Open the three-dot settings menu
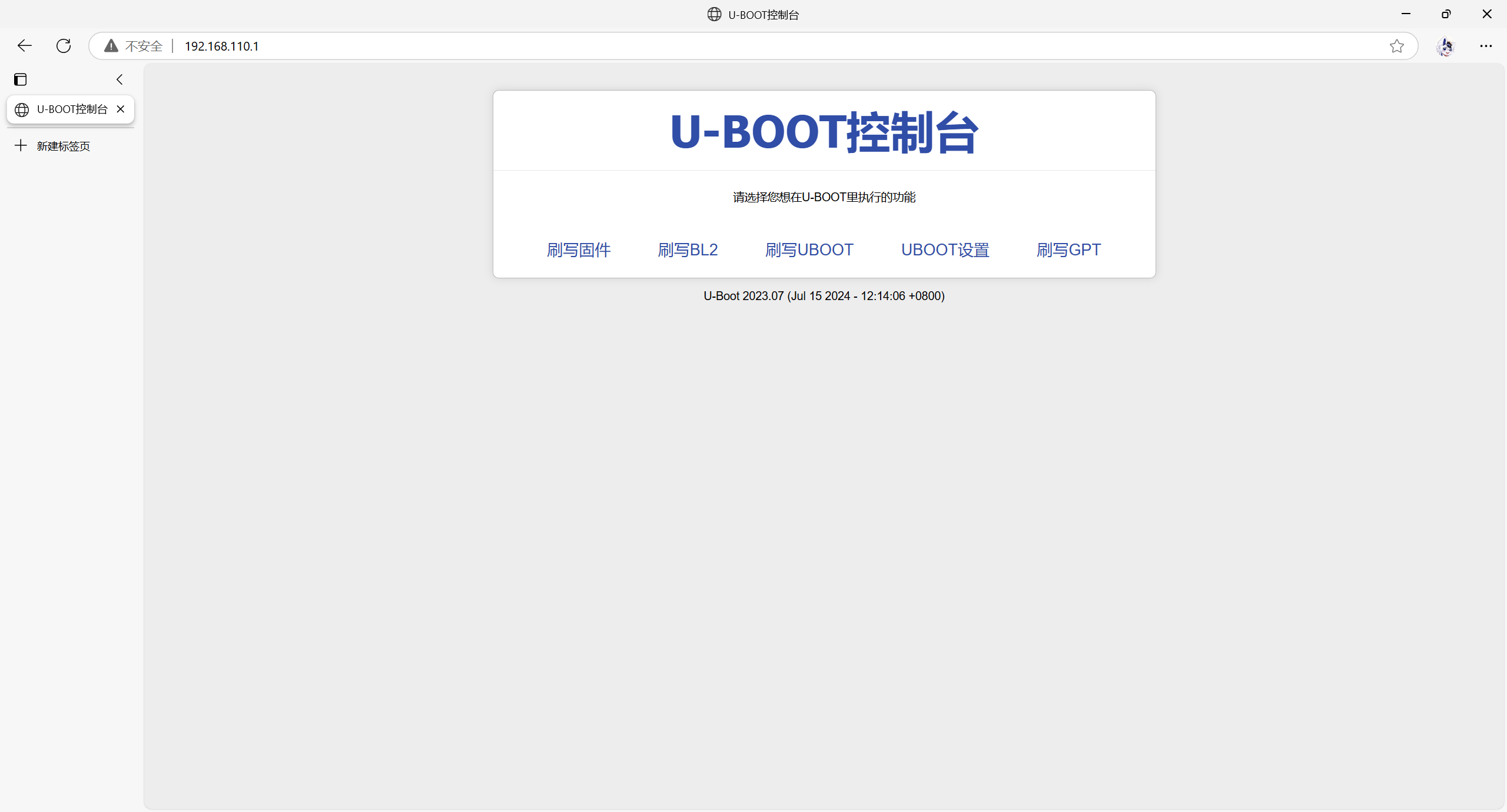1507x812 pixels. (x=1486, y=46)
